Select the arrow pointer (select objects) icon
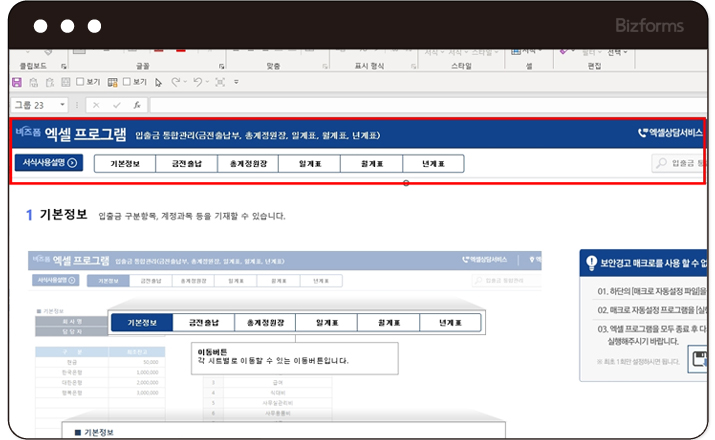 point(159,82)
